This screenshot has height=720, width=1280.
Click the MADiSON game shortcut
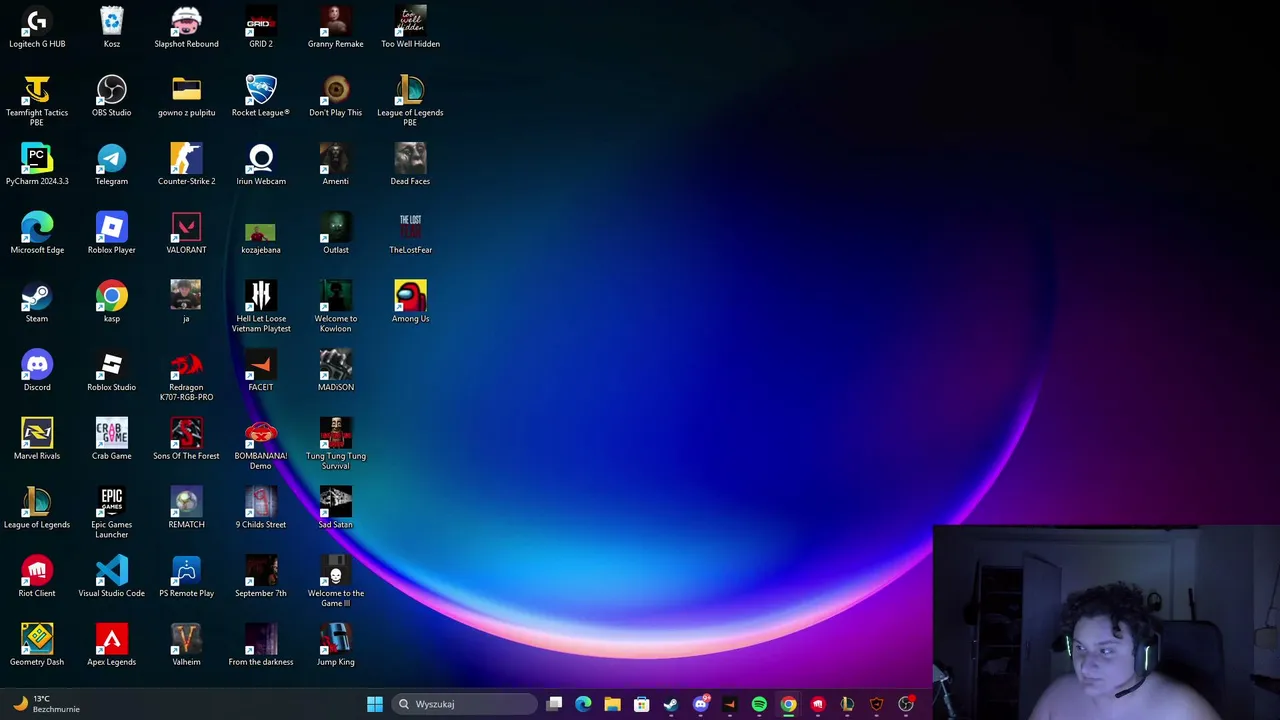[336, 371]
